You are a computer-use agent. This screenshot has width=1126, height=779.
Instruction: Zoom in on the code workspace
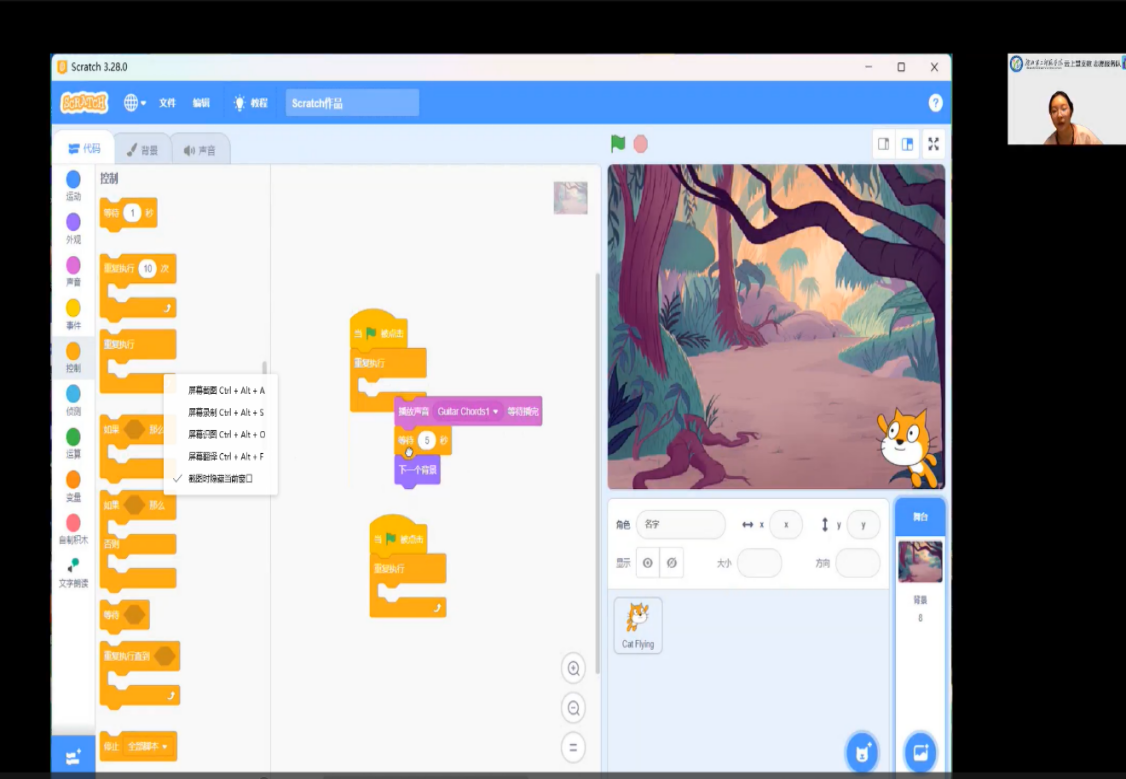(574, 668)
